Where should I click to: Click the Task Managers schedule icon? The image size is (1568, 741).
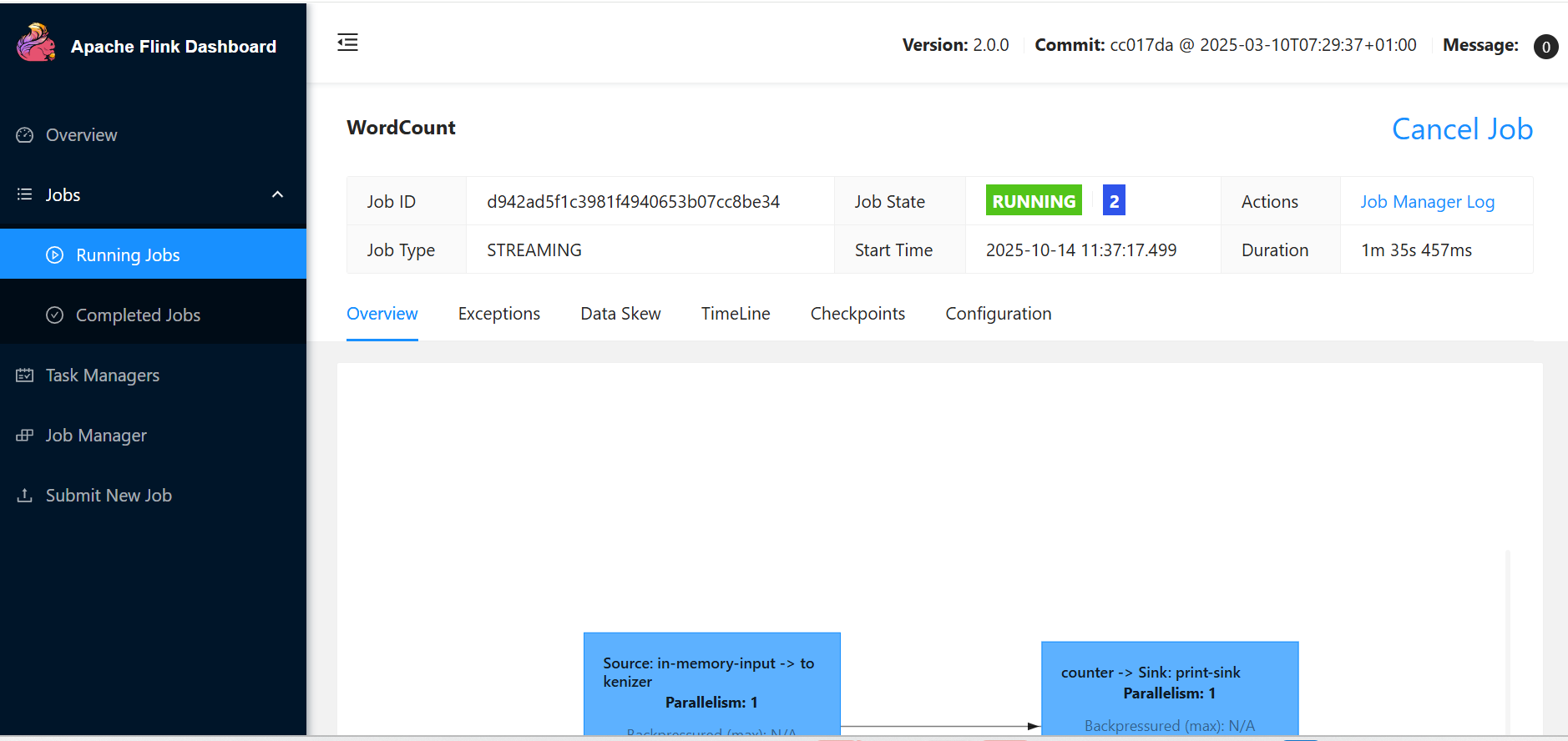pyautogui.click(x=25, y=376)
